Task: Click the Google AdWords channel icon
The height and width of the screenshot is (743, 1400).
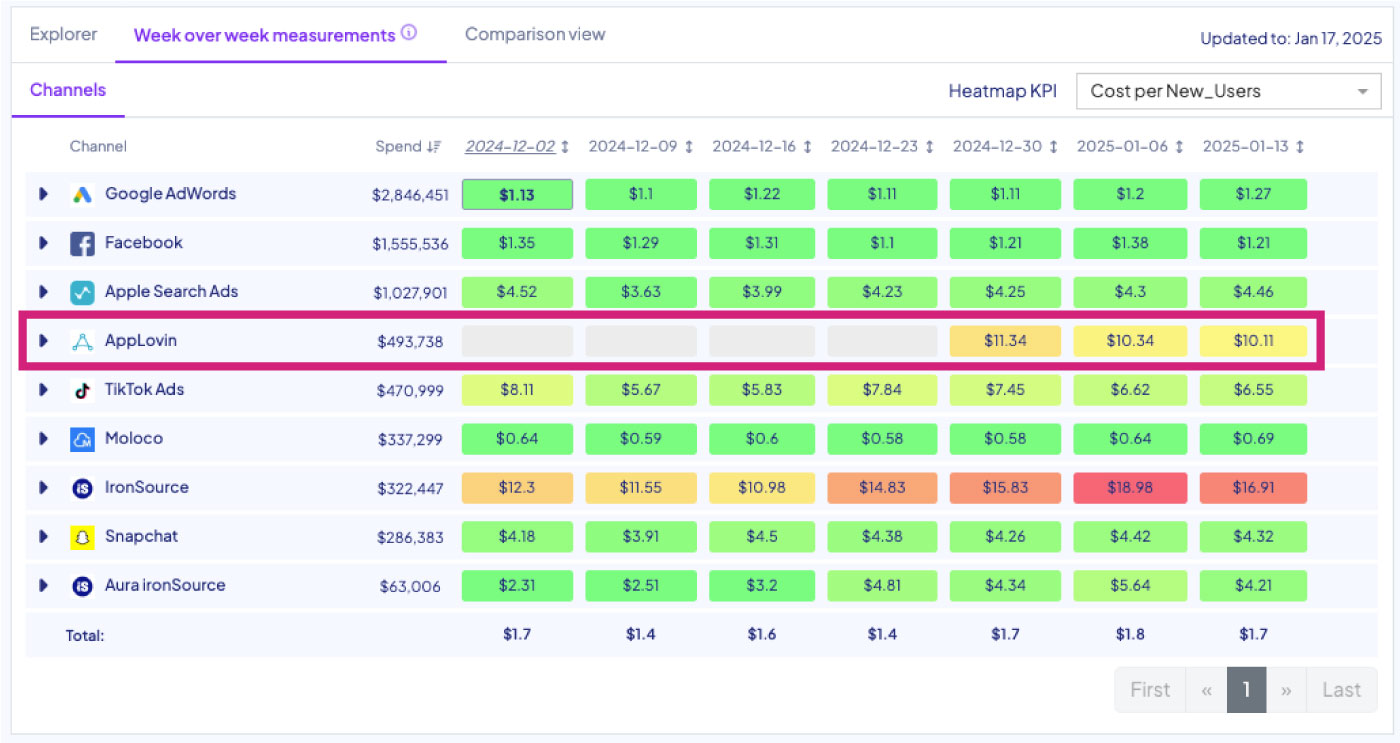Action: click(x=82, y=194)
